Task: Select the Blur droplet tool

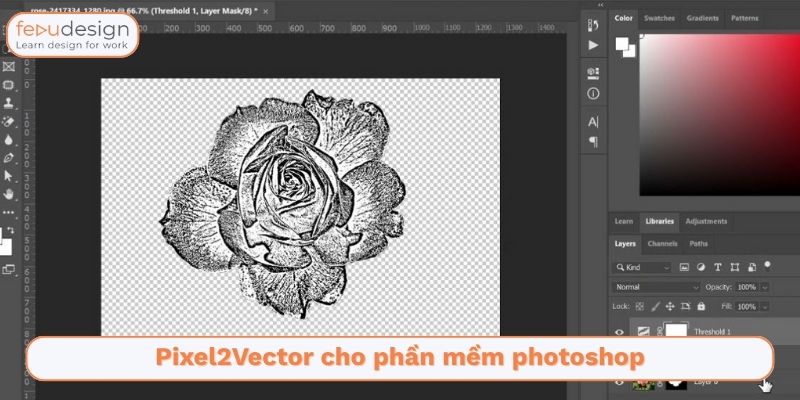Action: 9,140
